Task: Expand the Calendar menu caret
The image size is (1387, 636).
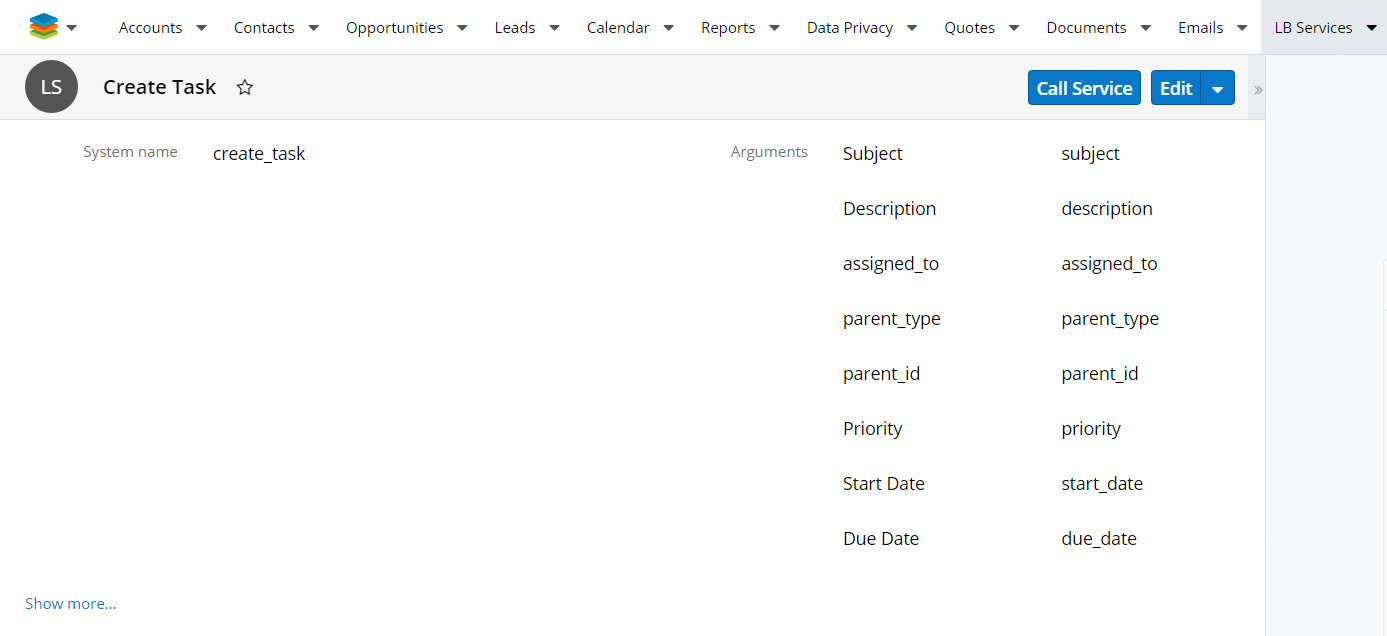Action: pos(668,28)
